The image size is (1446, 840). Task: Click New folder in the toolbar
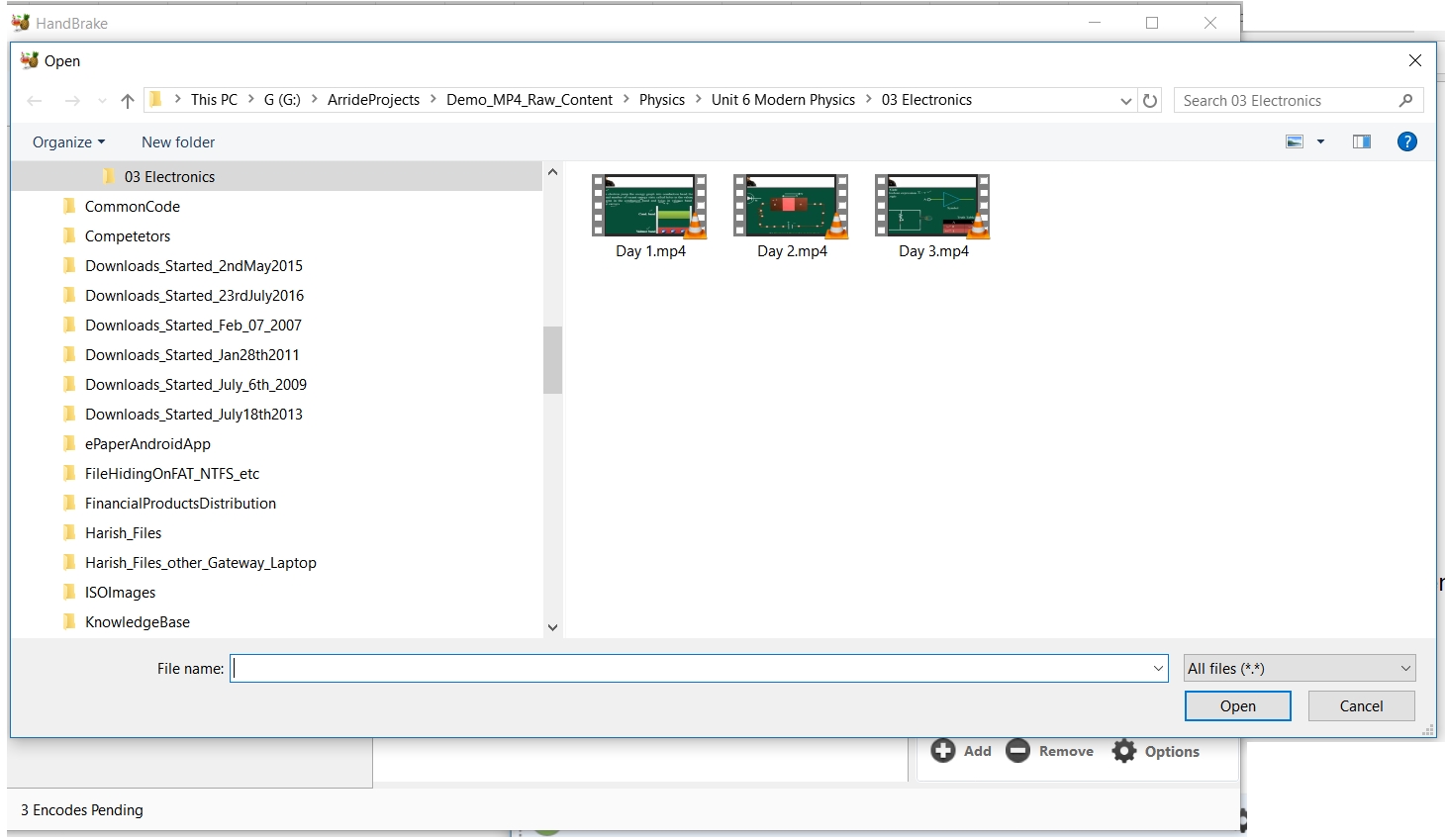tap(178, 142)
